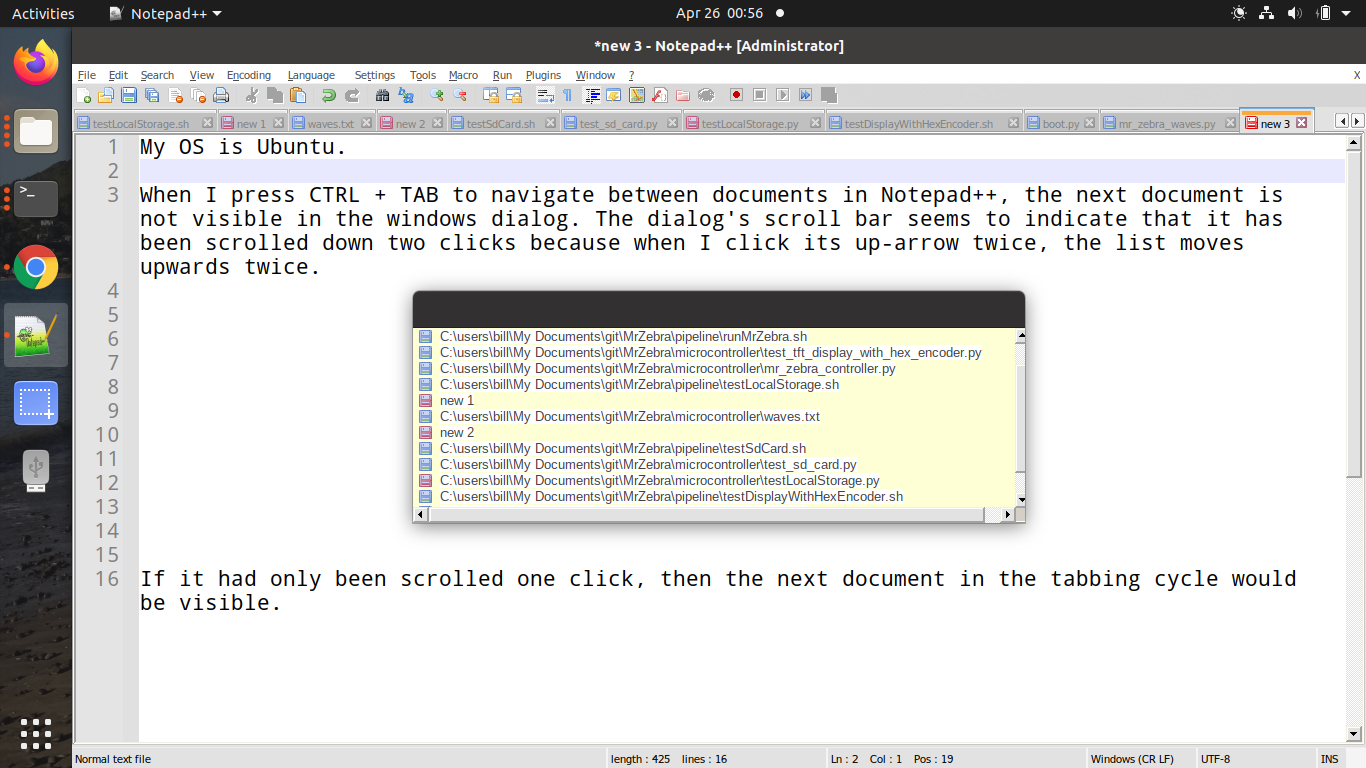Open the Plugins menu
The image size is (1366, 768).
[543, 75]
